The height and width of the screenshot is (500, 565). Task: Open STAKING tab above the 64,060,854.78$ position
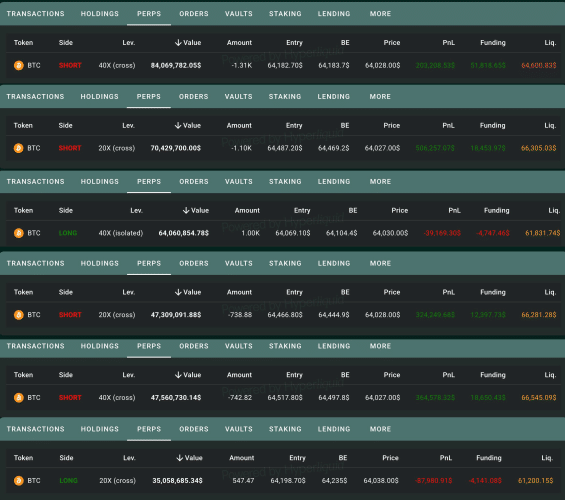point(285,182)
